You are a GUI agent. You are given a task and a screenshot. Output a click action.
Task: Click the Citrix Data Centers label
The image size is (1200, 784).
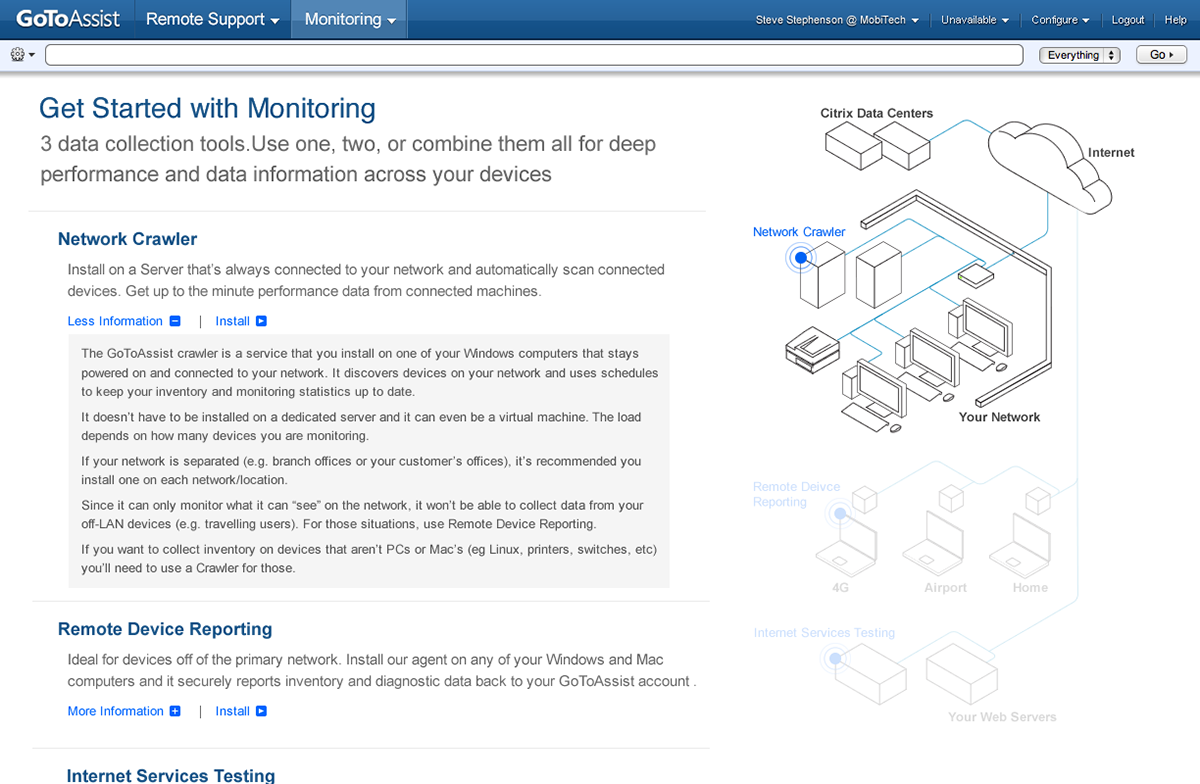click(877, 113)
